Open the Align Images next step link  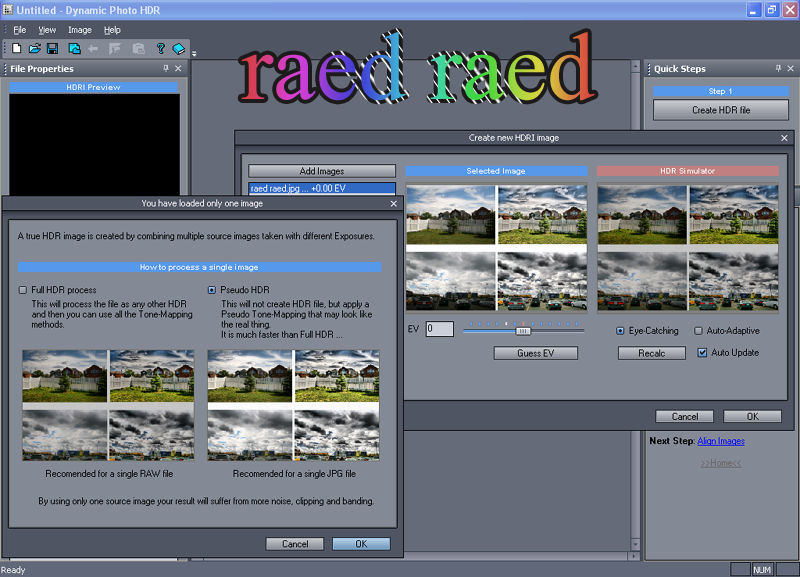tap(721, 441)
